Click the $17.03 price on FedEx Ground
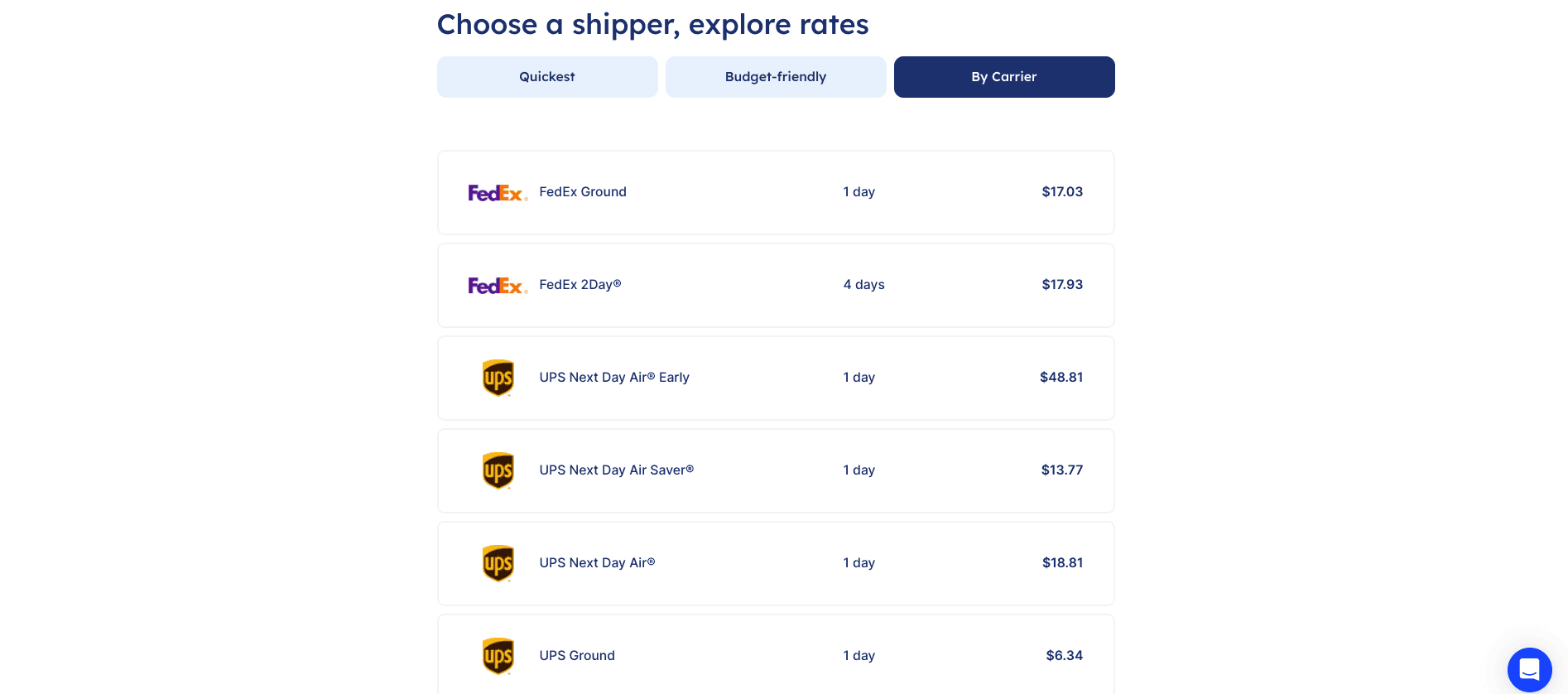 (1062, 191)
